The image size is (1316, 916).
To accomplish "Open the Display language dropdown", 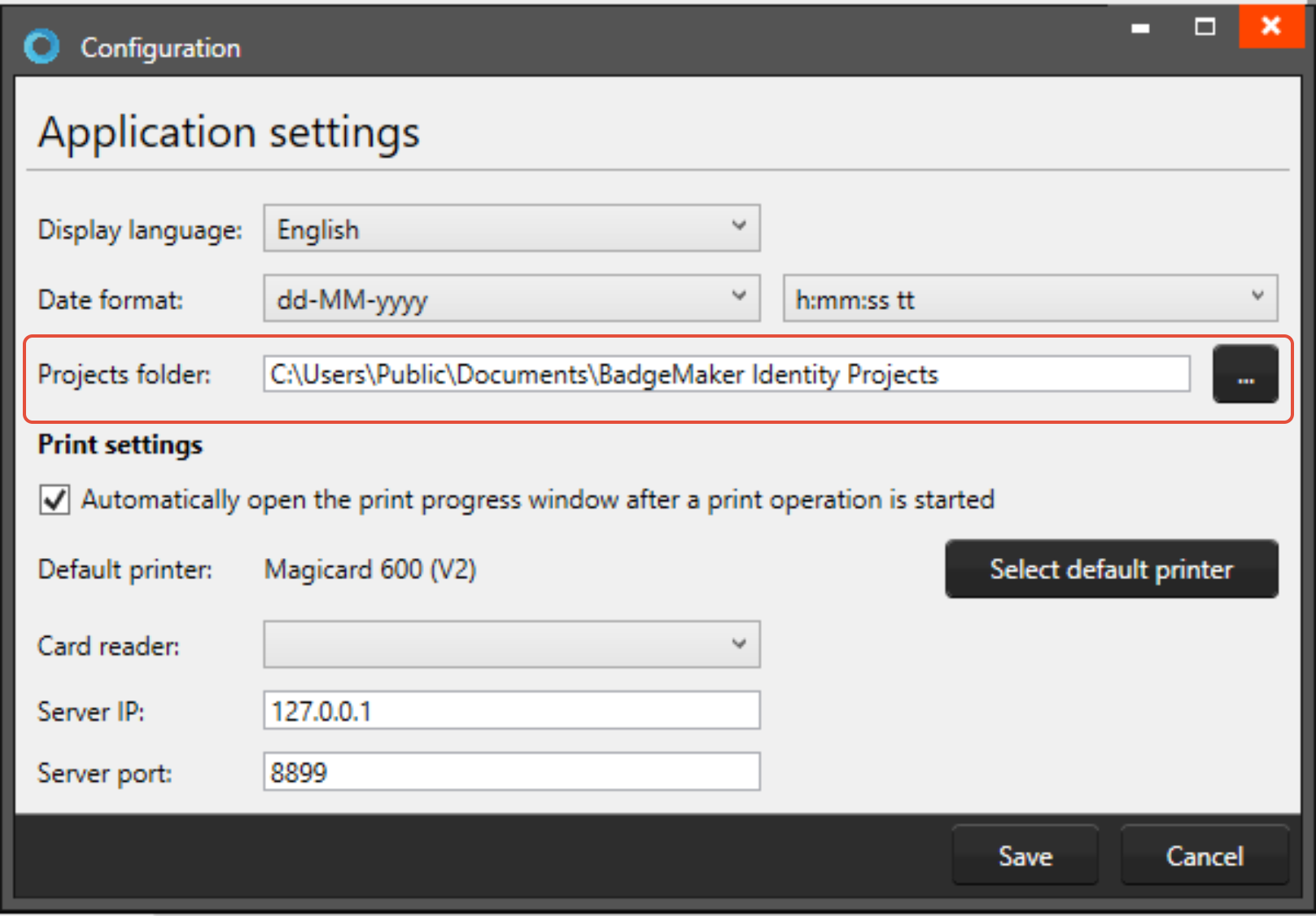I will 511,228.
